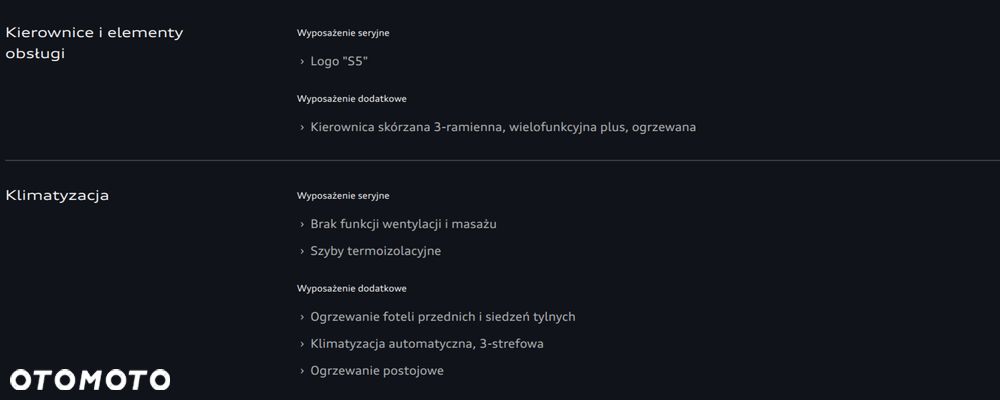The width and height of the screenshot is (1000, 400).
Task: Click Wyposażenie seryjne label under Klimatyzacja
Action: point(343,196)
